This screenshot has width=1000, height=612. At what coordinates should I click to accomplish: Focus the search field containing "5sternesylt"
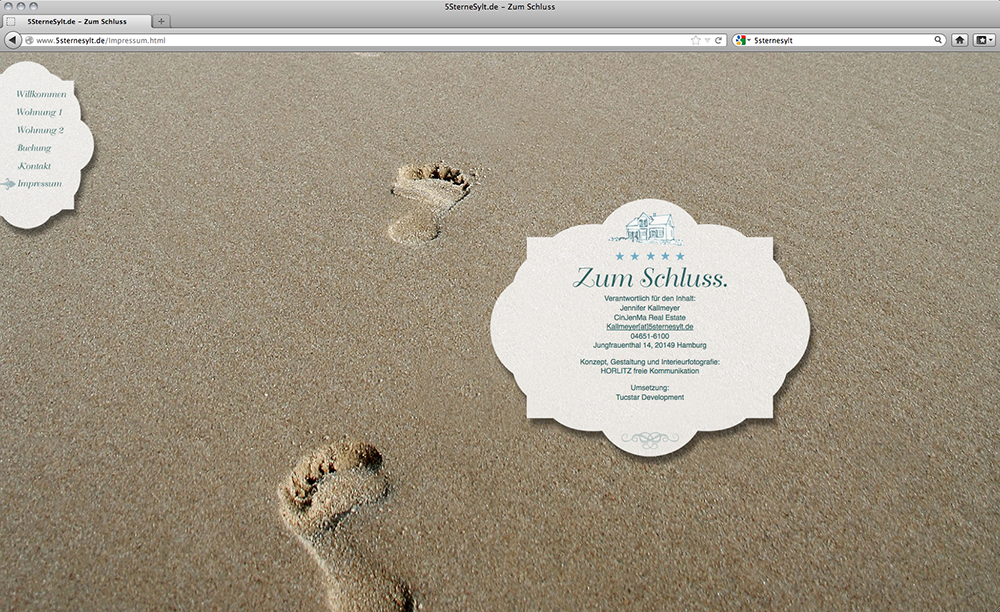pyautogui.click(x=840, y=40)
